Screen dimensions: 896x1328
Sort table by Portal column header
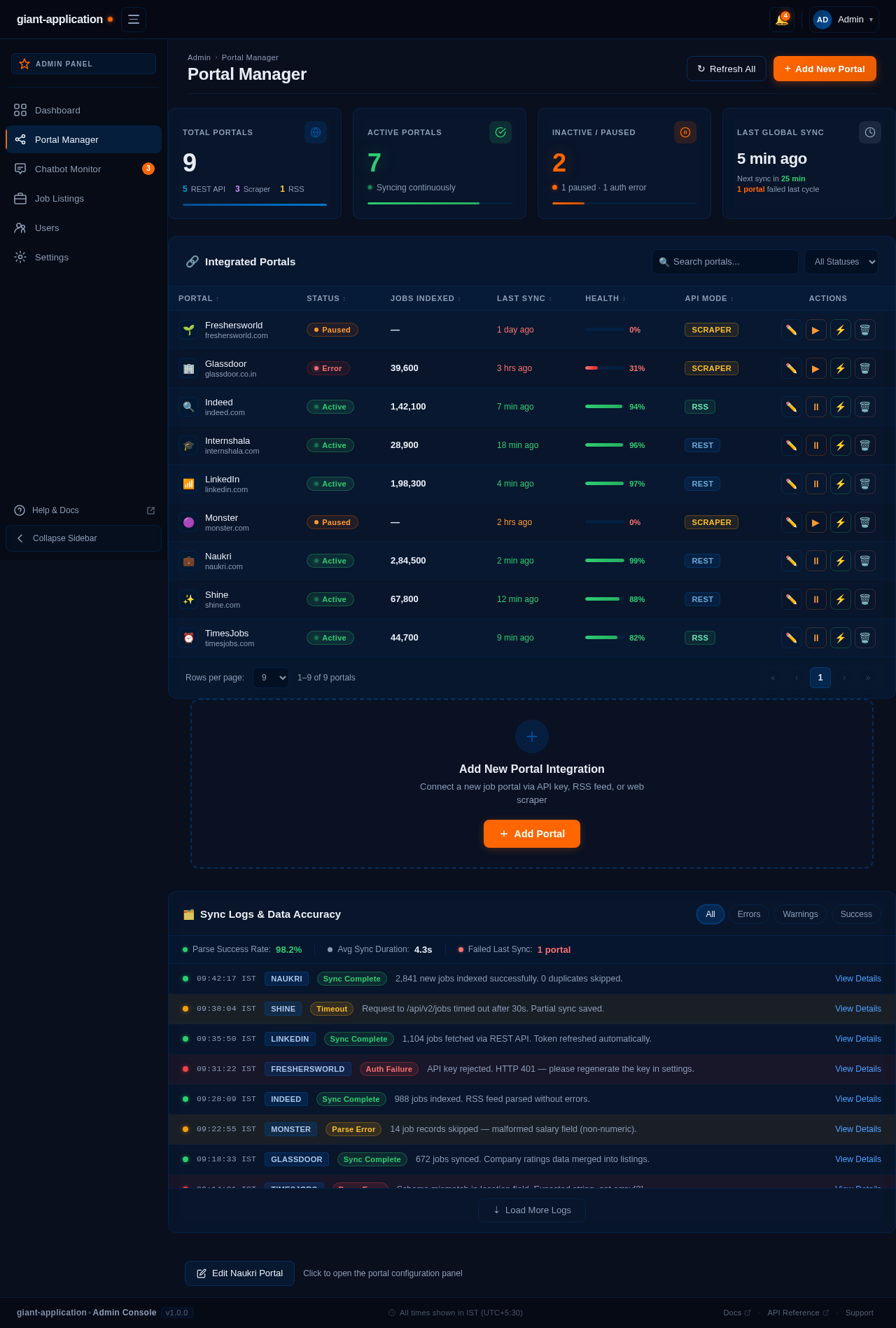point(199,298)
